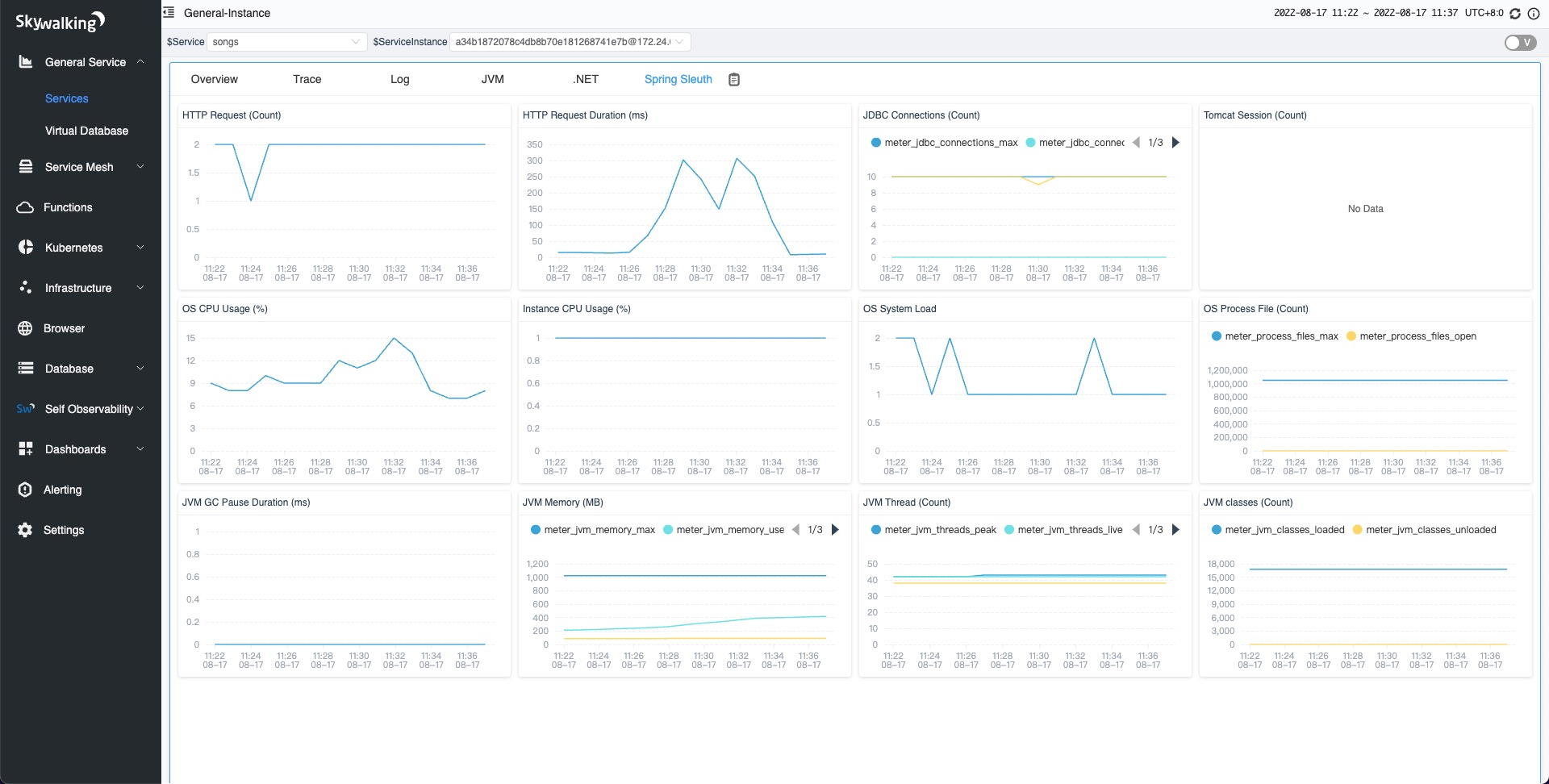
Task: Click the Browser globe icon
Action: pos(25,328)
